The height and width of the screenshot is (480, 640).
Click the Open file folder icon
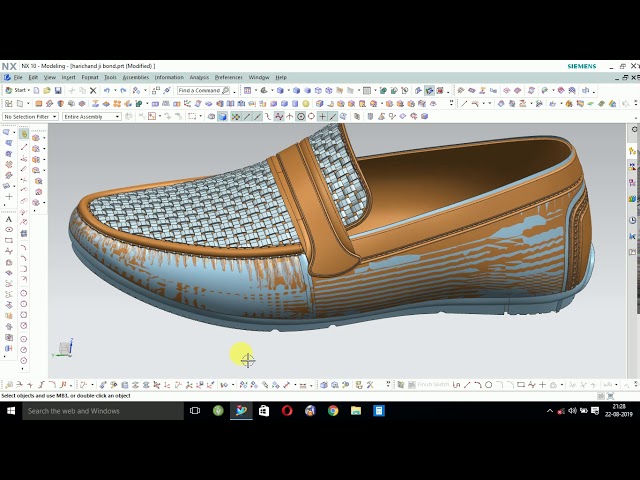[47, 91]
